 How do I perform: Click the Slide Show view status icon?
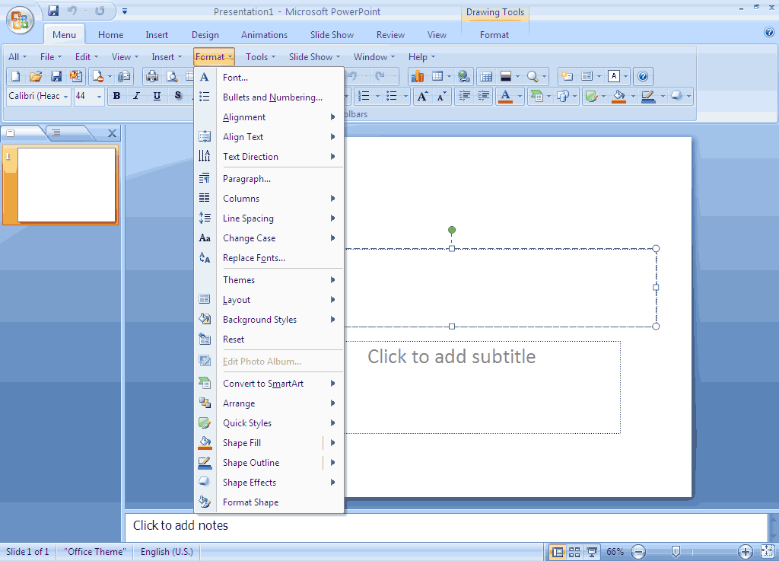(x=592, y=552)
